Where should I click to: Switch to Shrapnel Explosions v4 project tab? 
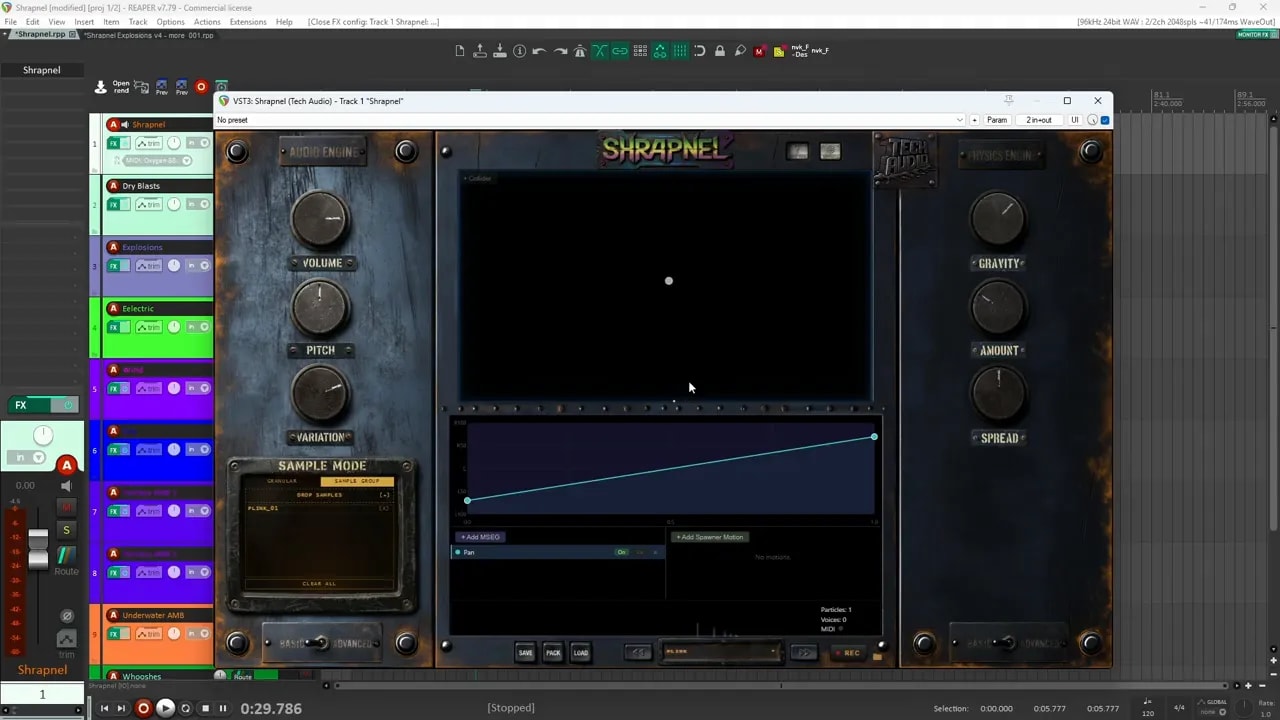pos(148,35)
